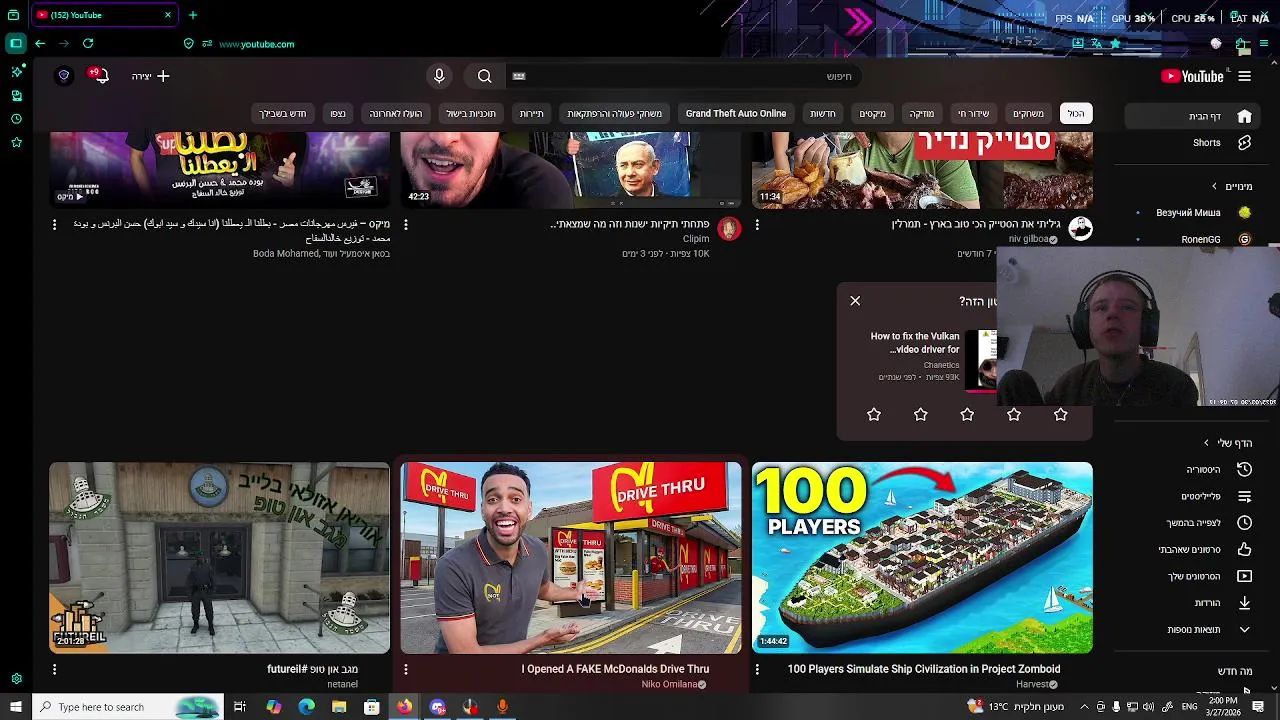Open site security shield in address bar

(x=188, y=44)
